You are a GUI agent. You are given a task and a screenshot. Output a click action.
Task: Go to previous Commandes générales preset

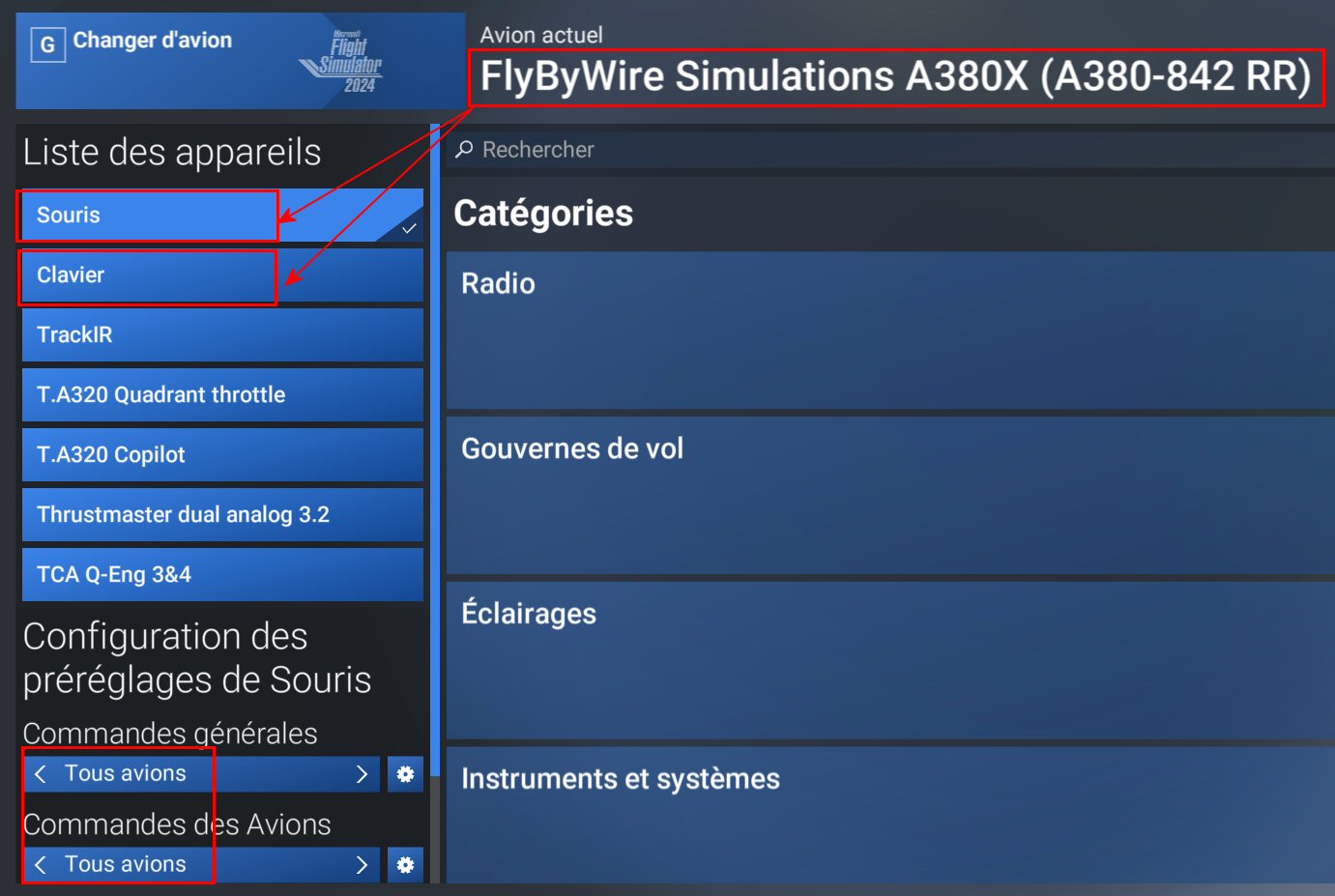[x=41, y=774]
